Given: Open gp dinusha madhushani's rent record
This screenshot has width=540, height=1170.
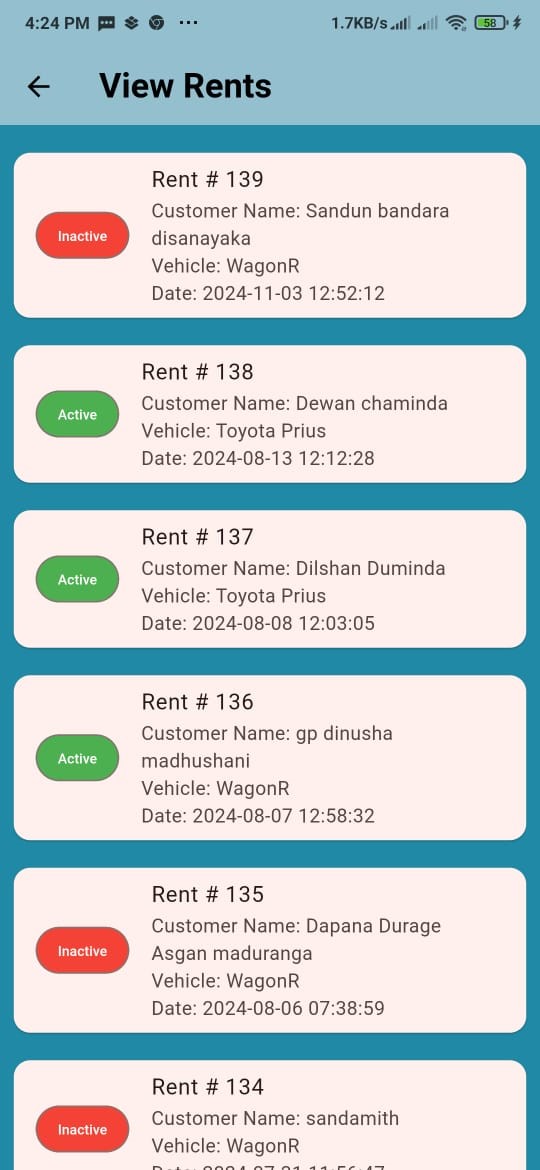Looking at the screenshot, I should 270,758.
